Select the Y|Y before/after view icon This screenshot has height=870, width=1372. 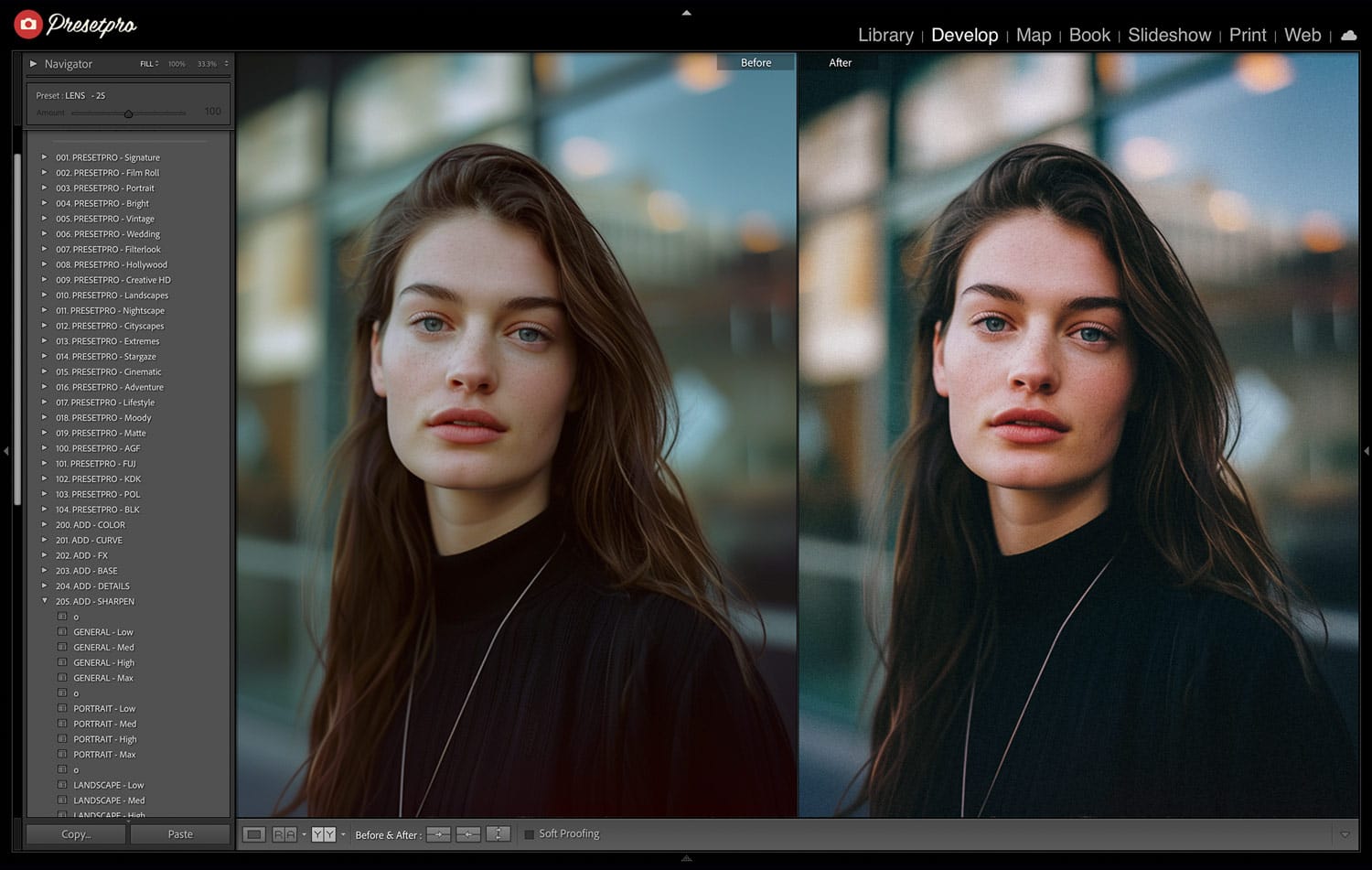point(323,834)
